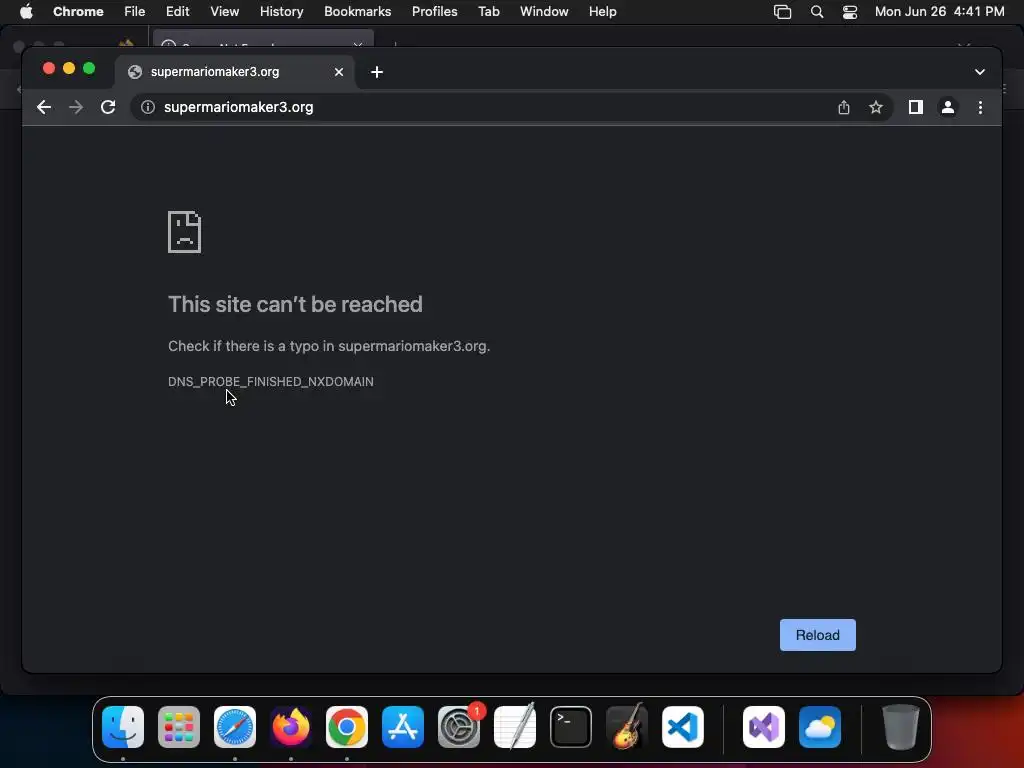Screen dimensions: 1024x768
Task: Open Trash from the Dock
Action: coord(901,727)
